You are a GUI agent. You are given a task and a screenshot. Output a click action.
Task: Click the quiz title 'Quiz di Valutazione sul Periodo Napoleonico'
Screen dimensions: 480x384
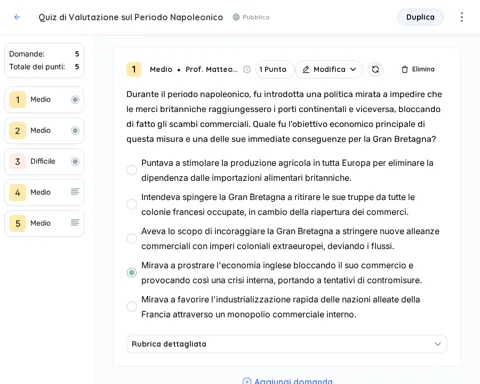click(131, 17)
